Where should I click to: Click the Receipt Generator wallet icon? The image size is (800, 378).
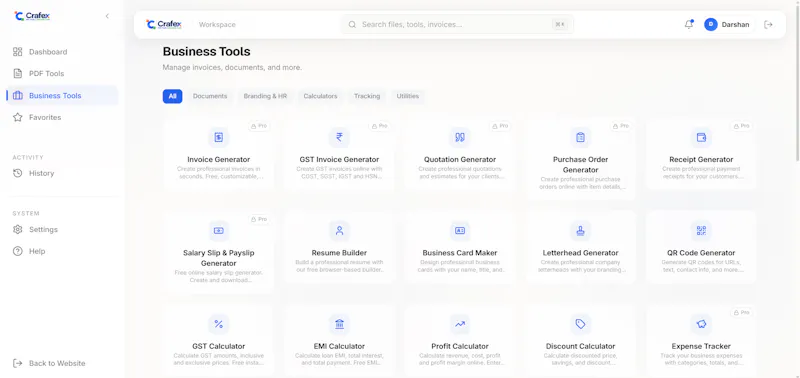click(x=701, y=137)
